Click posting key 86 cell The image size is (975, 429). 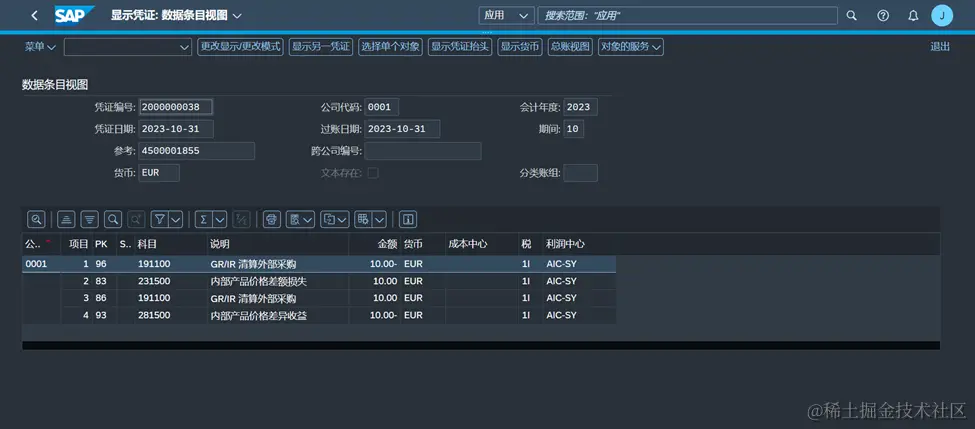tap(104, 298)
